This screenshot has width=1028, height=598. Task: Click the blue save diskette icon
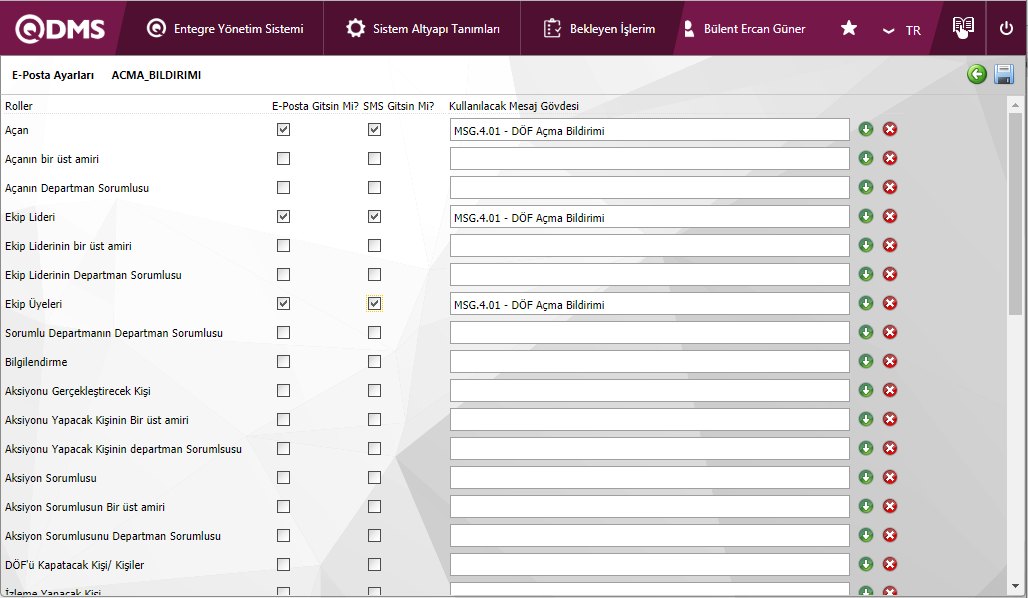tap(1004, 75)
